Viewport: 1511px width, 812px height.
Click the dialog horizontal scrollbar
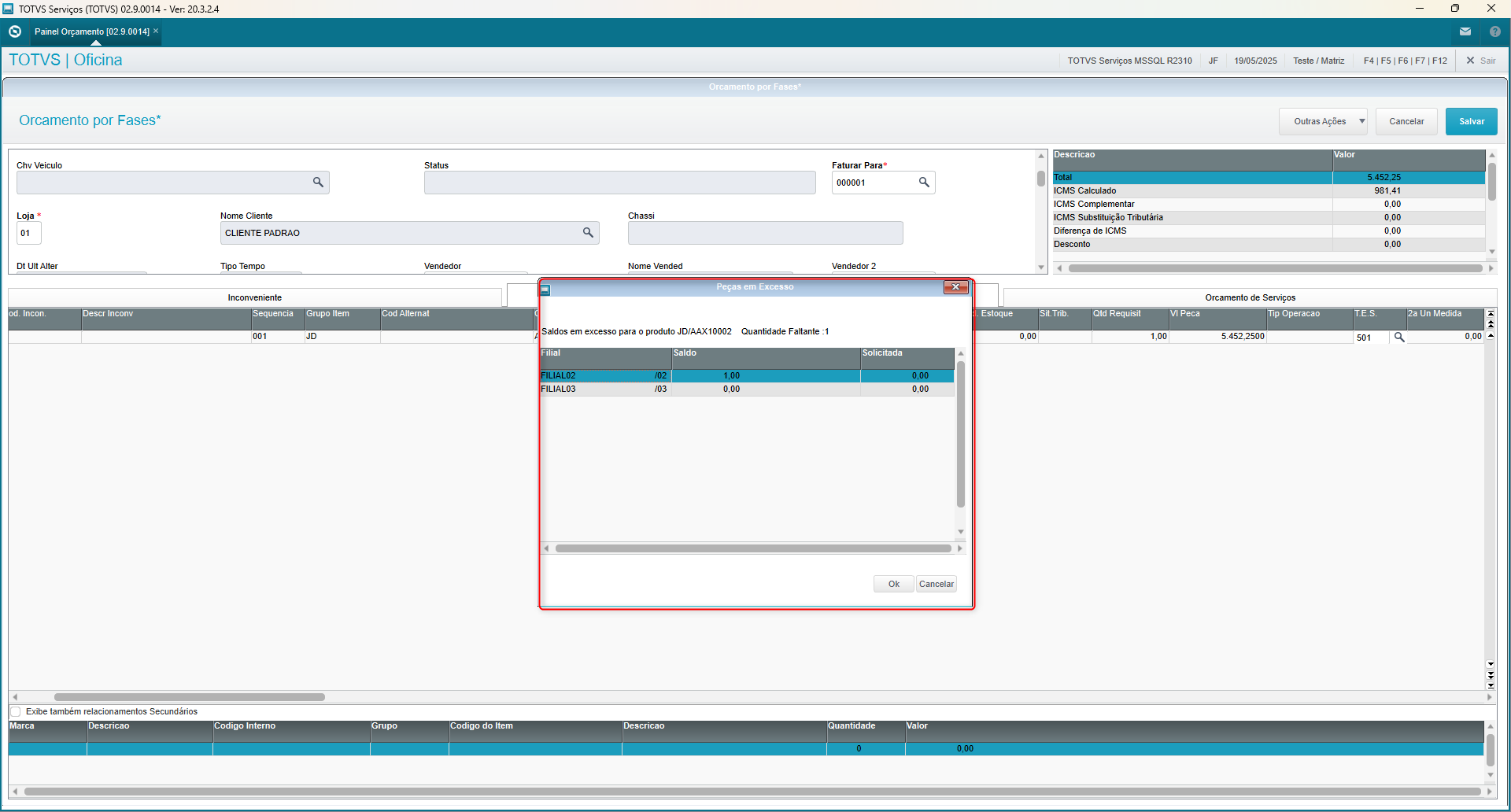click(x=753, y=548)
